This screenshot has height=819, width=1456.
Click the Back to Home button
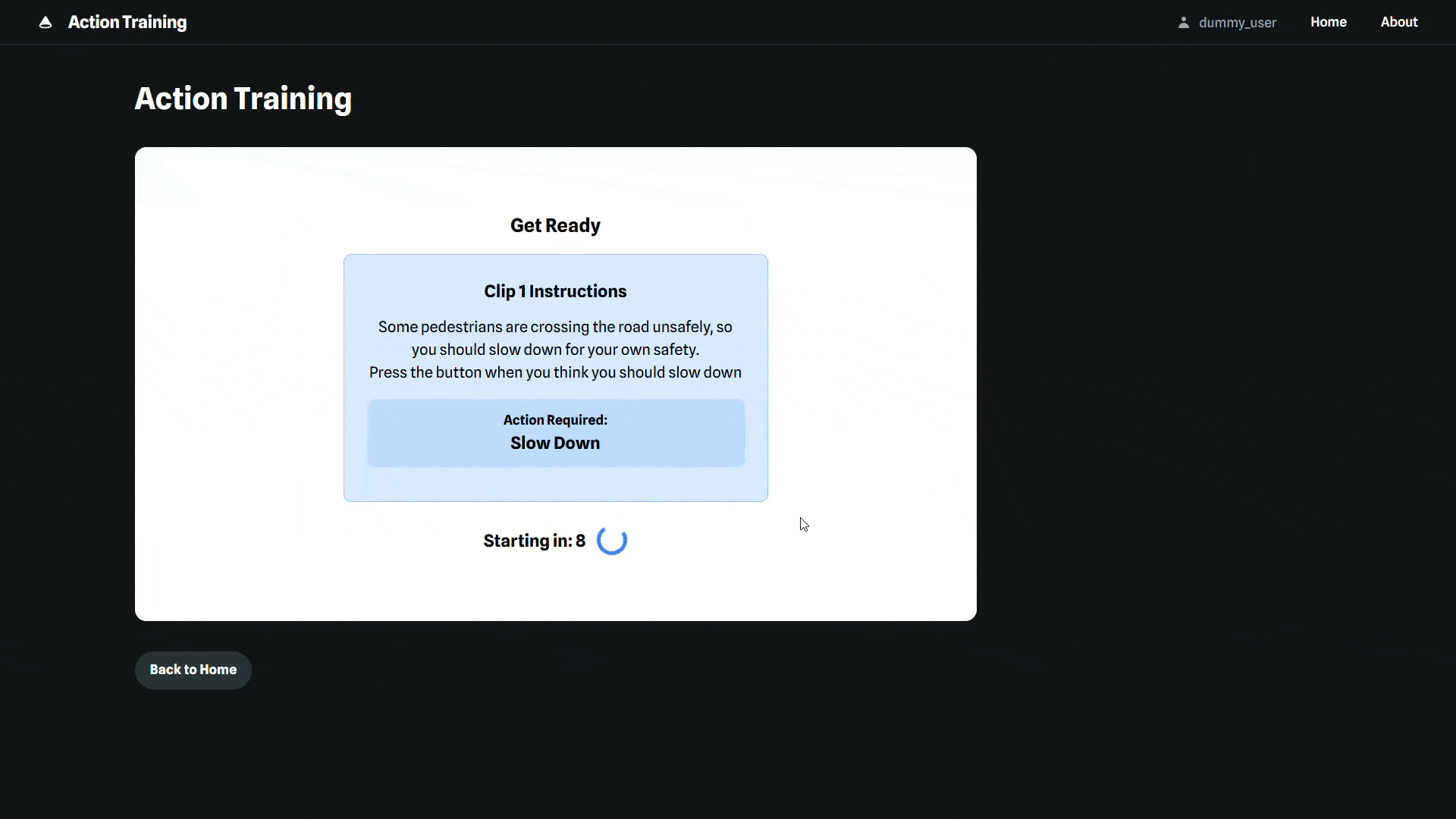pos(193,670)
